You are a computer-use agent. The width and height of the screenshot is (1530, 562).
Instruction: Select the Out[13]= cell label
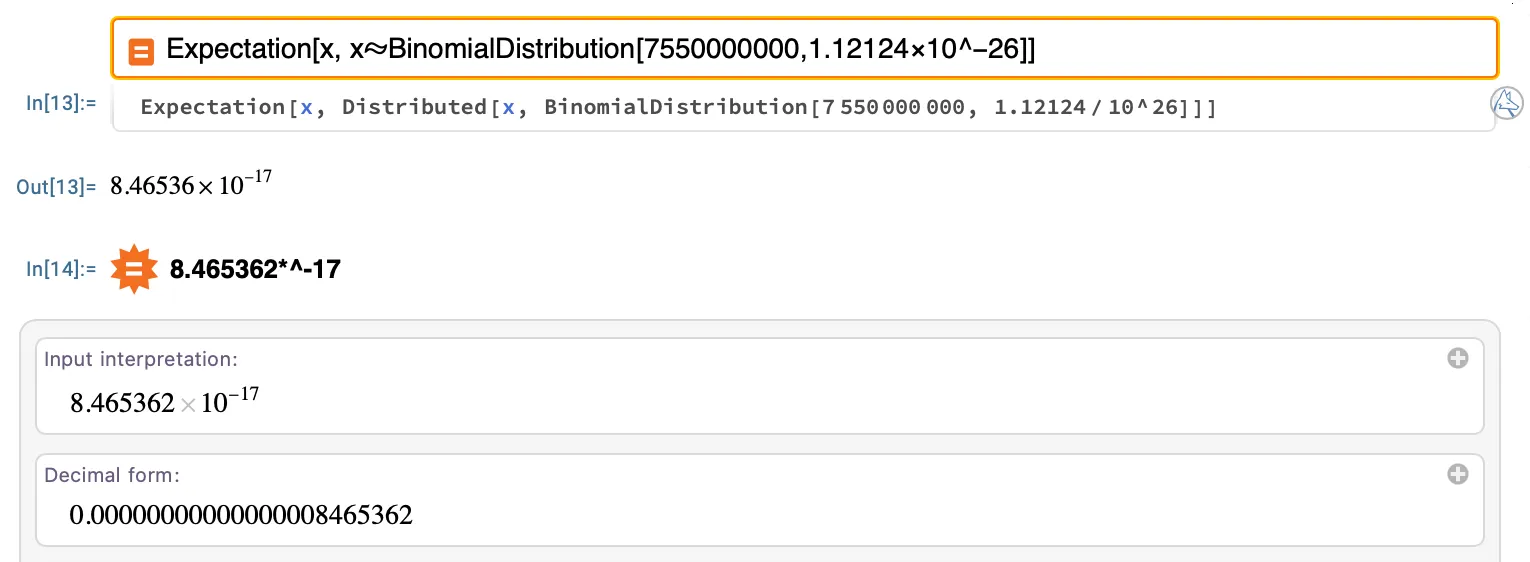pyautogui.click(x=56, y=187)
